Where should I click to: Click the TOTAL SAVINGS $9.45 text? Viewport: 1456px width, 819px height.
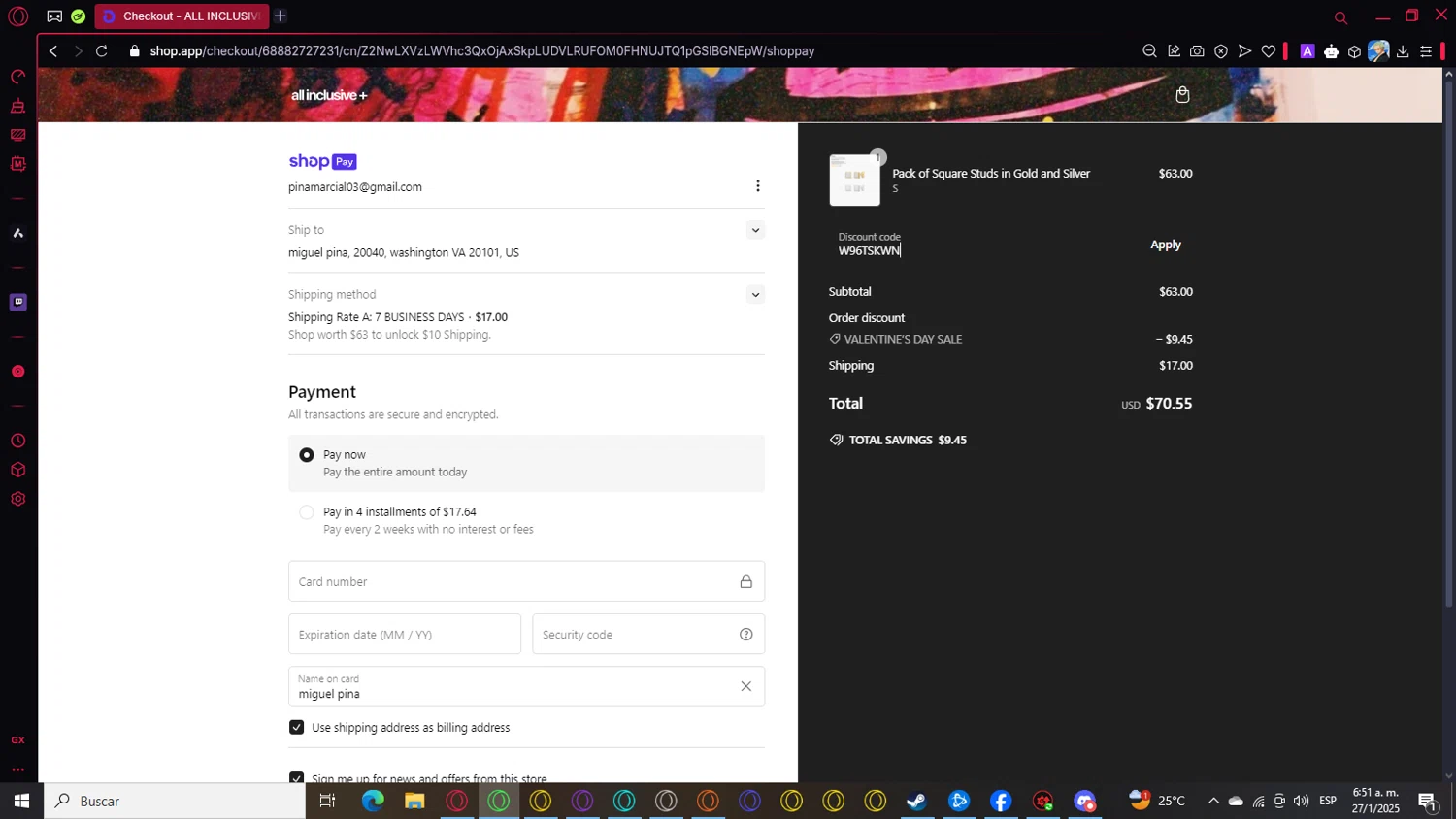coord(908,440)
